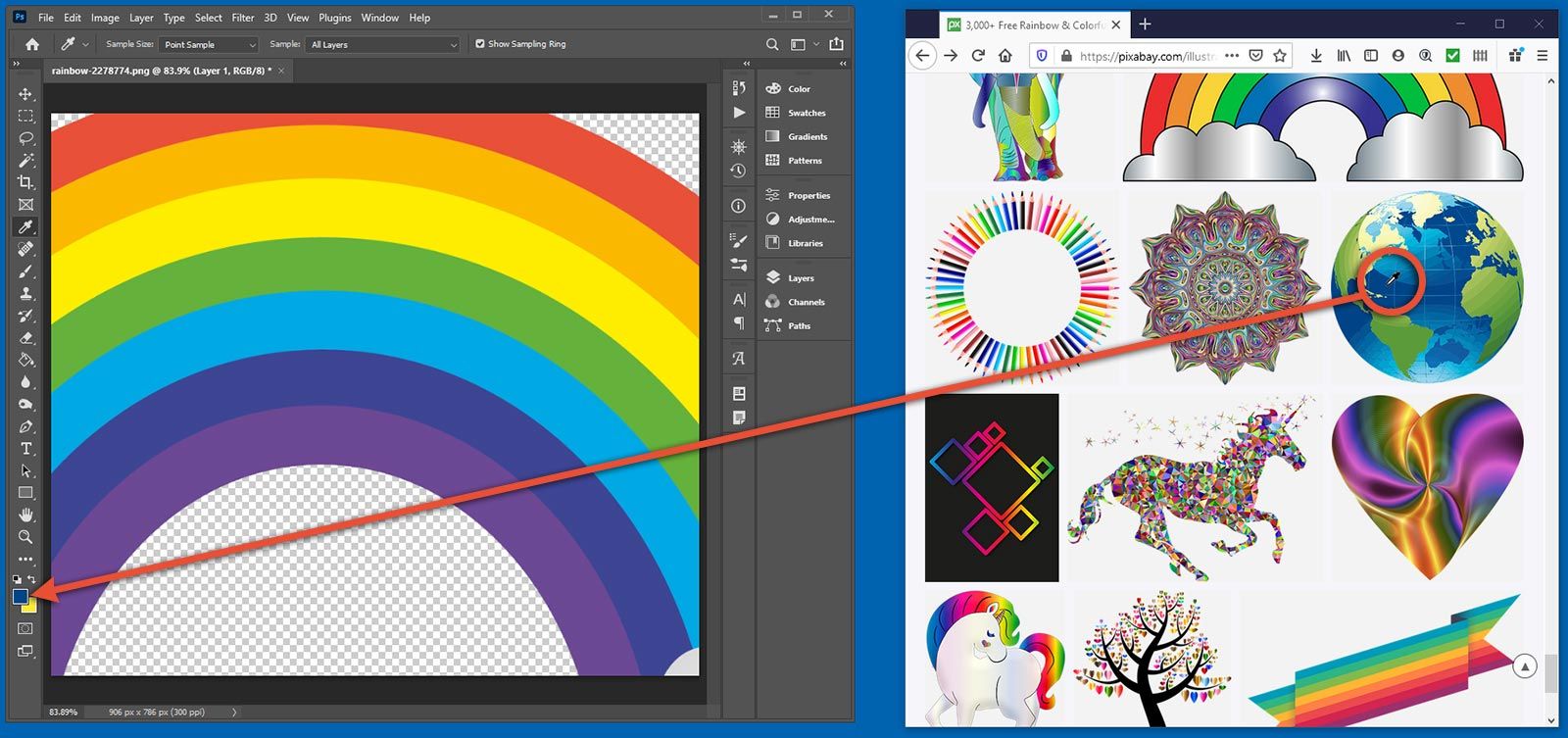1568x738 pixels.
Task: Expand the Sample All Layers dropdown
Action: click(383, 45)
